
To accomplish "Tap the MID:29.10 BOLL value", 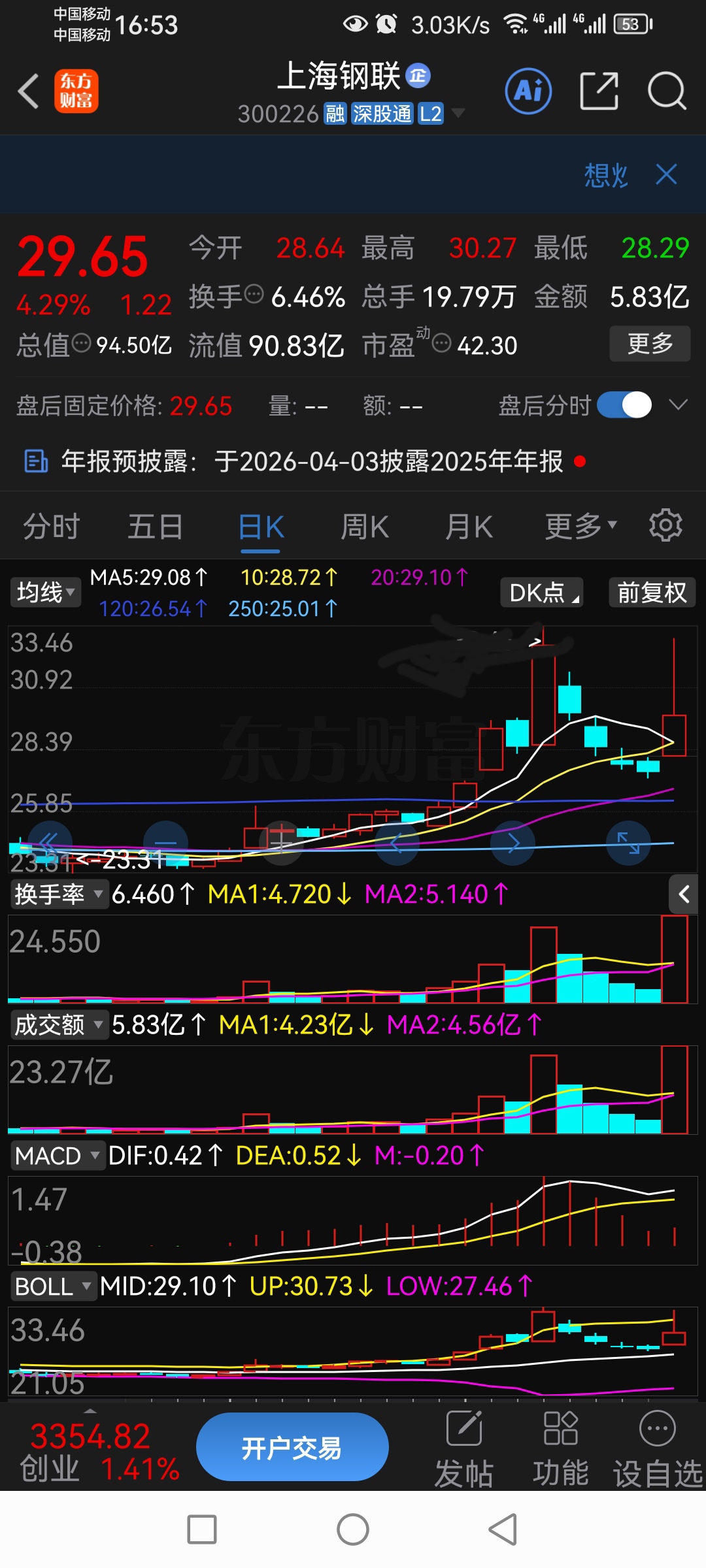I will tap(168, 1286).
